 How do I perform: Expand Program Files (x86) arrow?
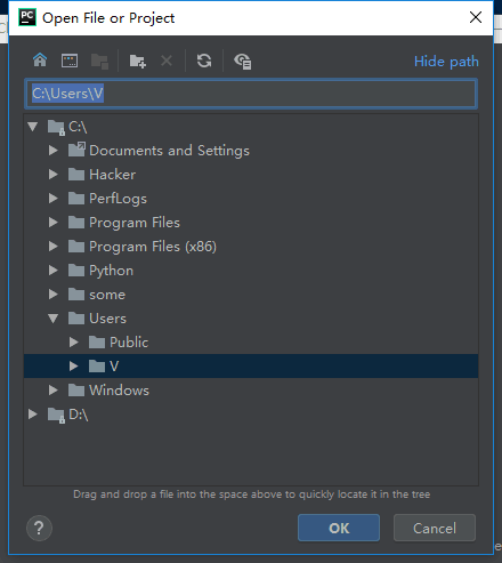(x=53, y=246)
